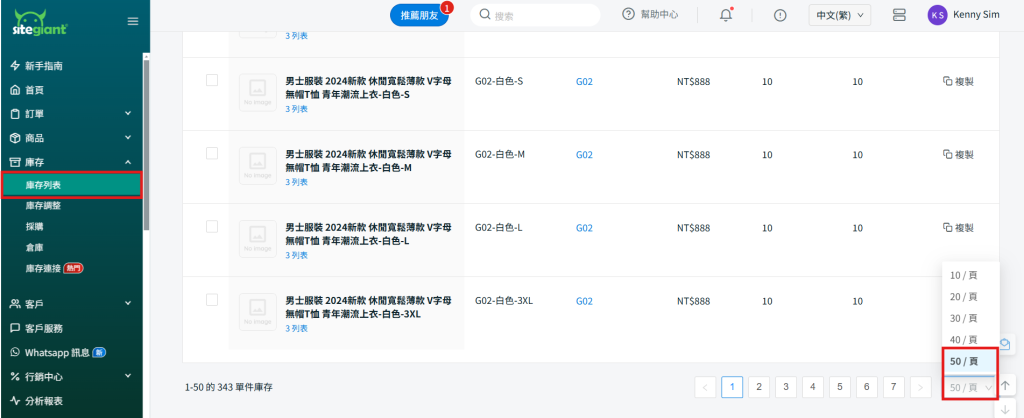The width and height of the screenshot is (1024, 418).
Task: Open the store switcher icon beside language selector
Action: pos(899,15)
